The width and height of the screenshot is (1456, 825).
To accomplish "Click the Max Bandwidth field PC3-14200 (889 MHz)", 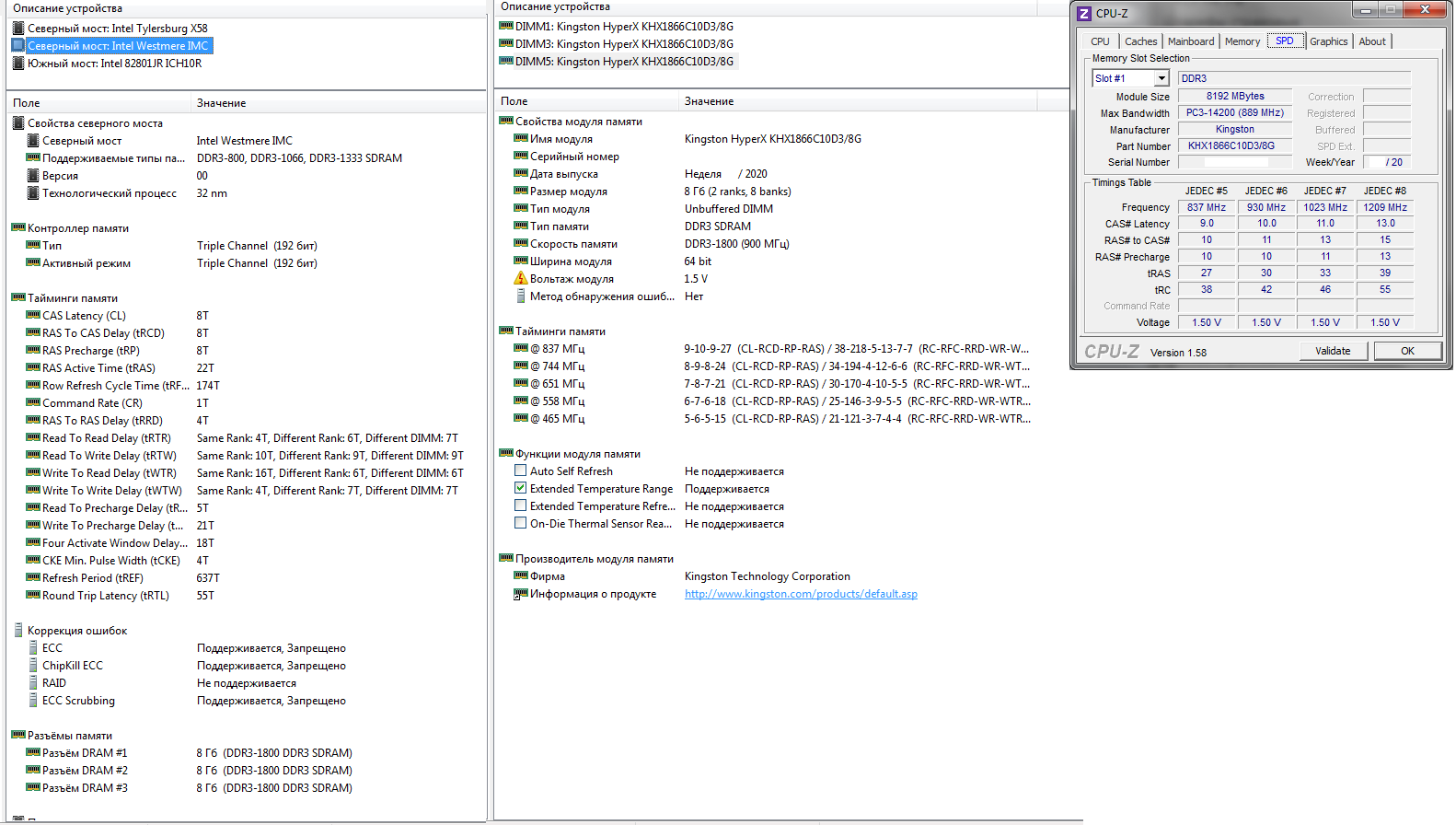I will 1235,113.
